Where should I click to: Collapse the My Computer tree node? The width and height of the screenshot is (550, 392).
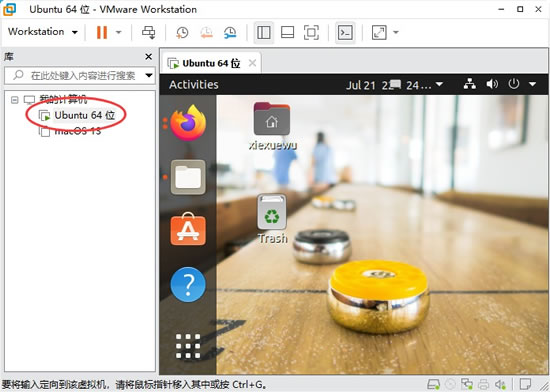(14, 100)
